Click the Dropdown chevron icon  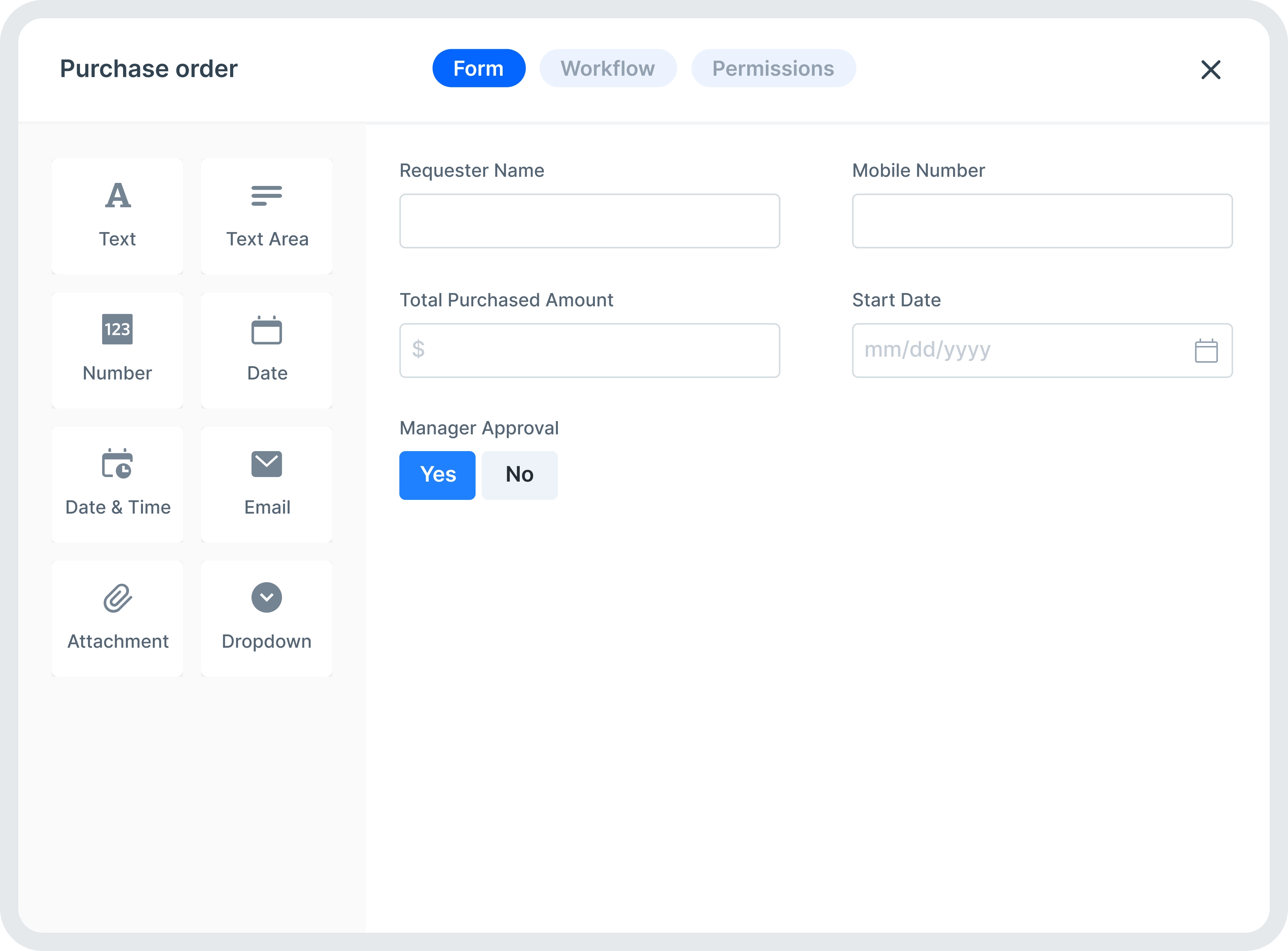(266, 597)
